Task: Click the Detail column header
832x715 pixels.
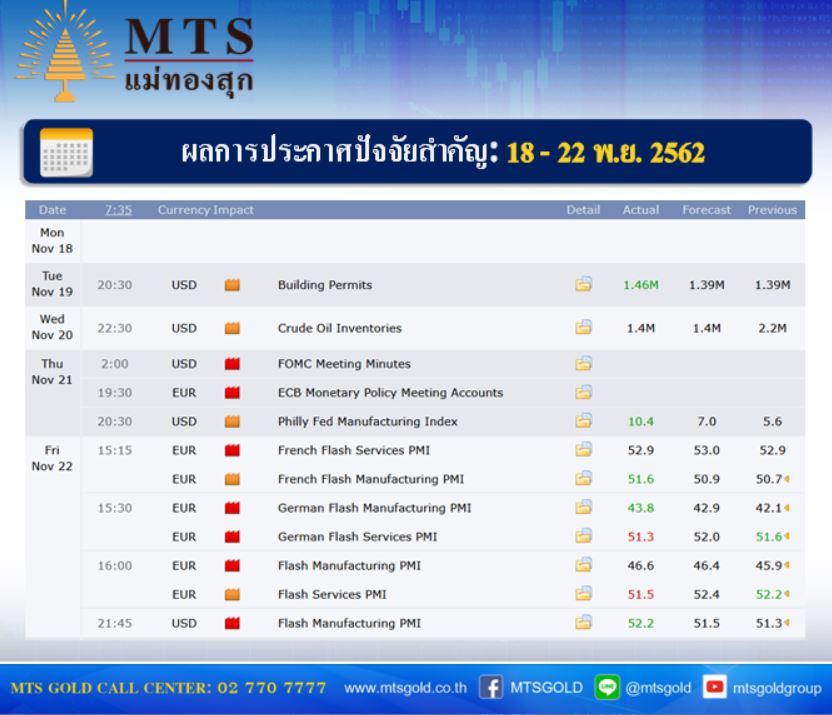Action: tap(583, 210)
